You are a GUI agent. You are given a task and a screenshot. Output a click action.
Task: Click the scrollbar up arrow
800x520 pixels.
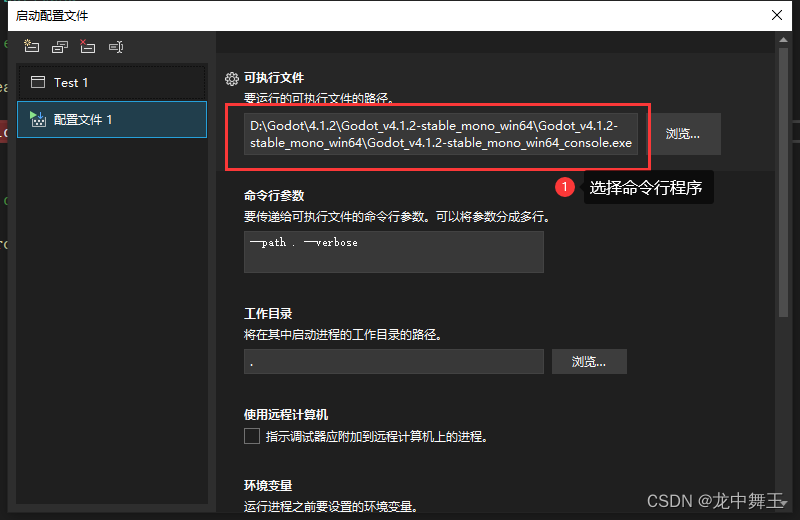point(784,40)
